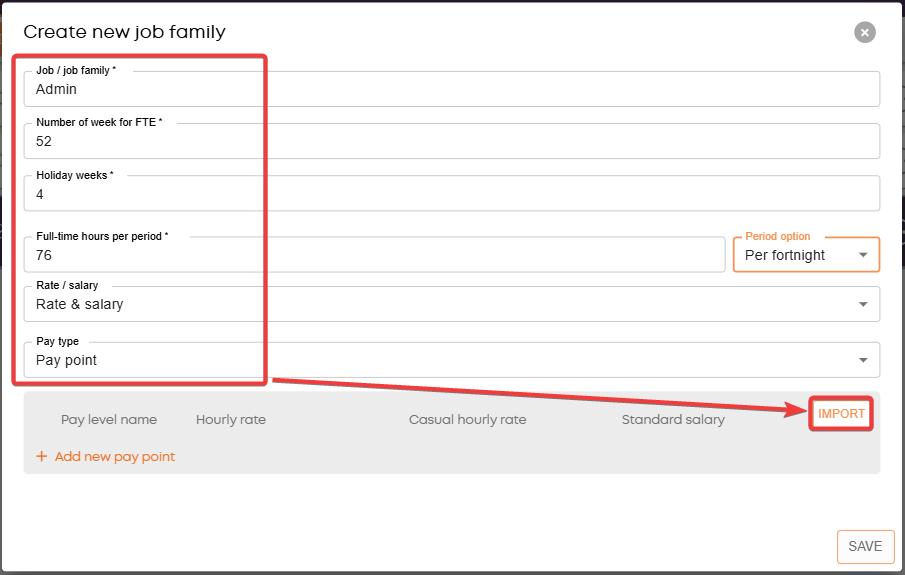Click the 'Create new job family' dialog title
The width and height of the screenshot is (905, 575).
(x=125, y=32)
